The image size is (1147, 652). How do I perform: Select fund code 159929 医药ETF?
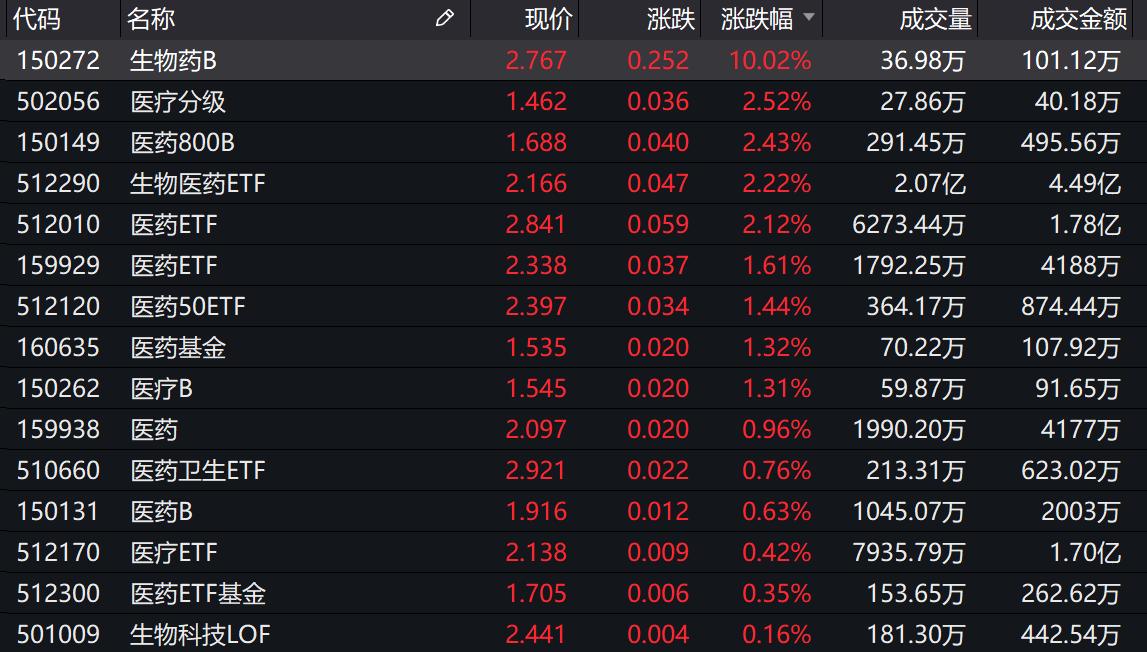[x=574, y=265]
